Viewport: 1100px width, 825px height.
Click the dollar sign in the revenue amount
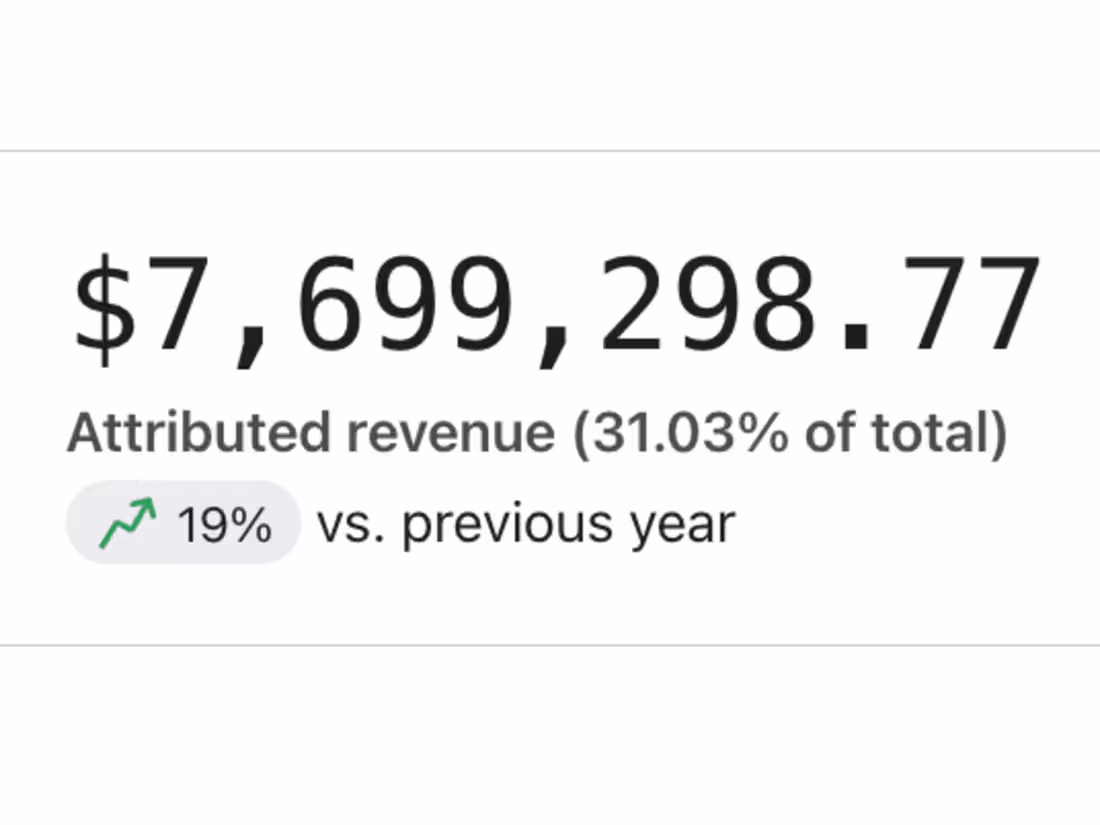[x=104, y=309]
